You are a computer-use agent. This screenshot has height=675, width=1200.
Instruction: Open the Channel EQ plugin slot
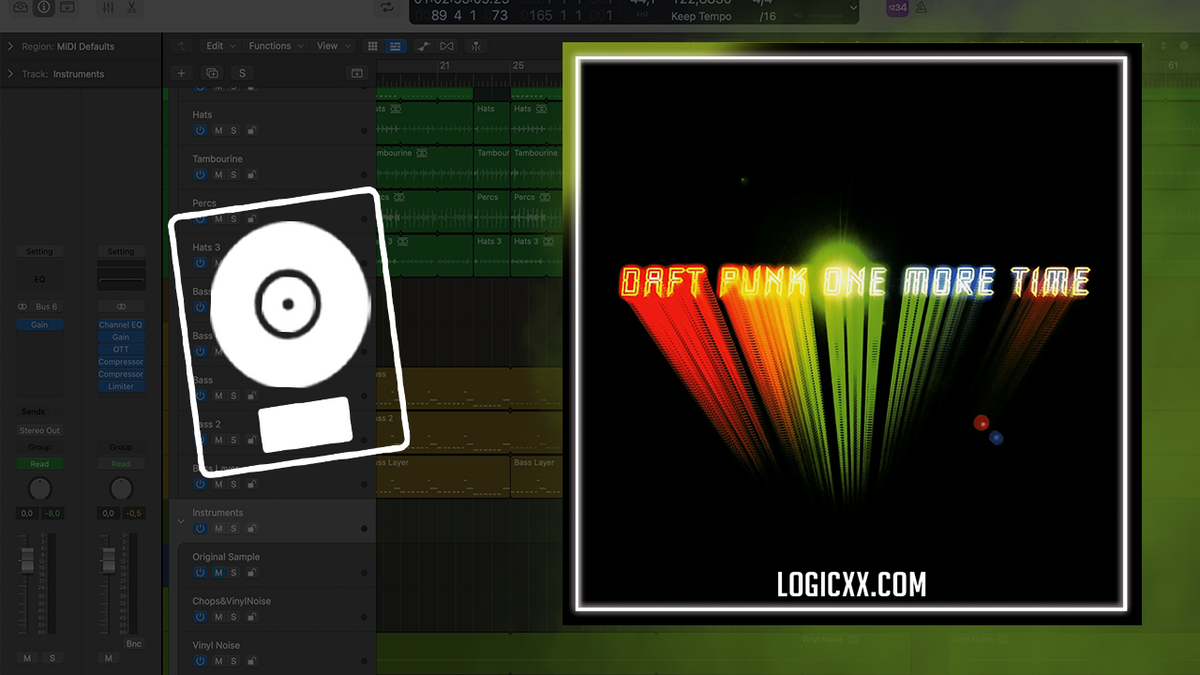click(x=120, y=324)
